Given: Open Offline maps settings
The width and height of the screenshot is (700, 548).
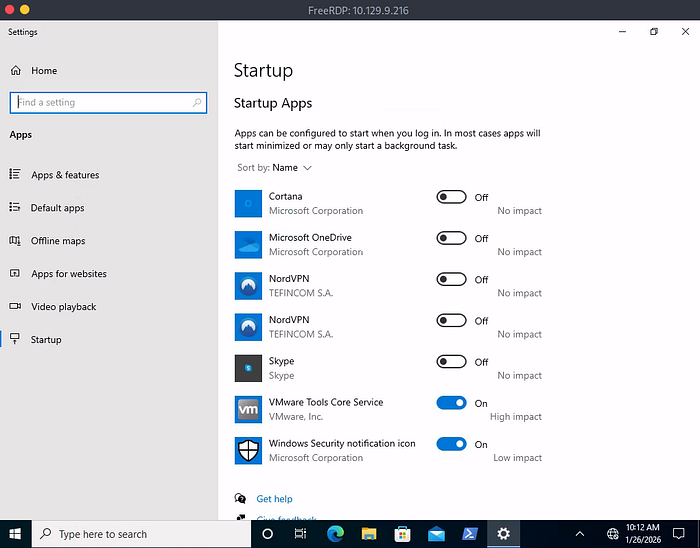Looking at the screenshot, I should (58, 241).
